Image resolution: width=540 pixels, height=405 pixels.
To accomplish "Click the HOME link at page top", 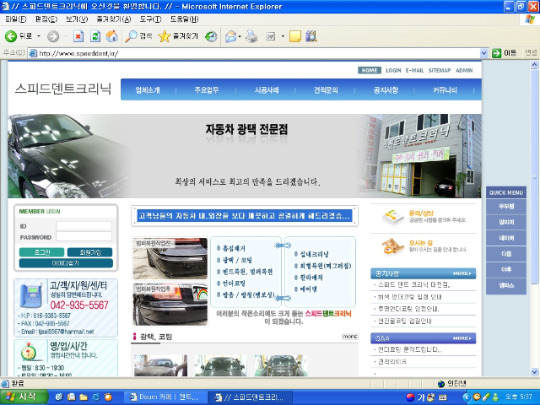I will (x=370, y=70).
